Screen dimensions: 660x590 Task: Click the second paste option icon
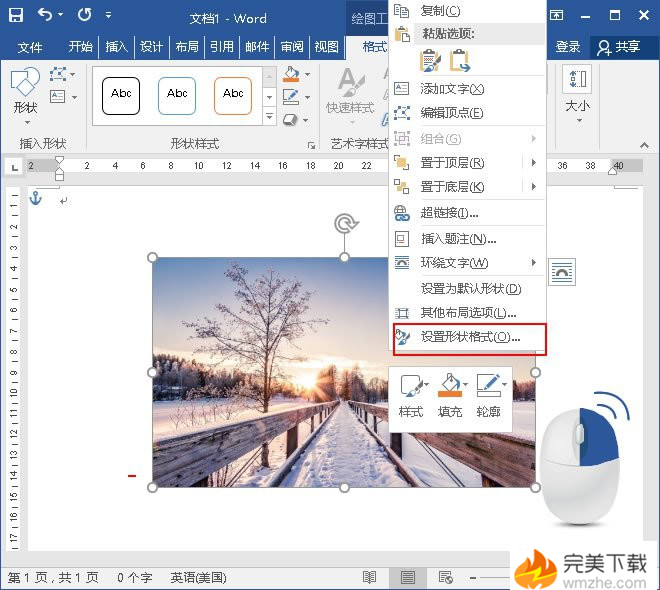coord(459,61)
